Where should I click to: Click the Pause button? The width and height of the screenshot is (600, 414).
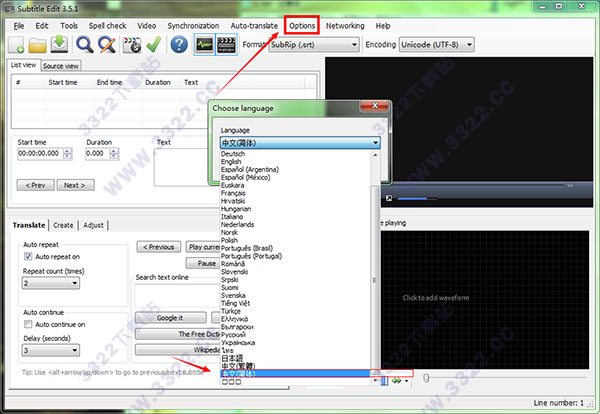[204, 263]
